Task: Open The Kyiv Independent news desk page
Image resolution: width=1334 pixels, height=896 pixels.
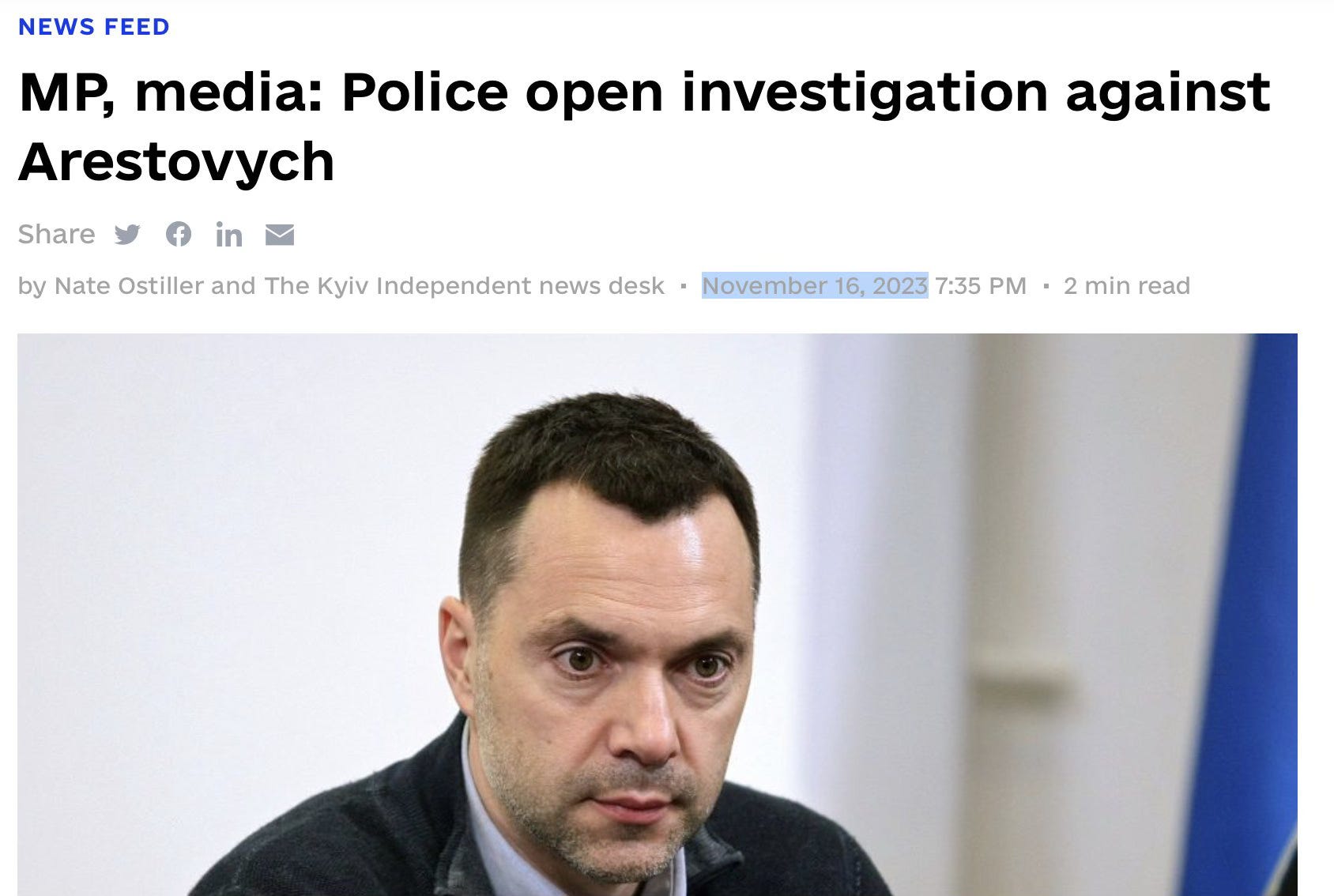Action: (465, 286)
